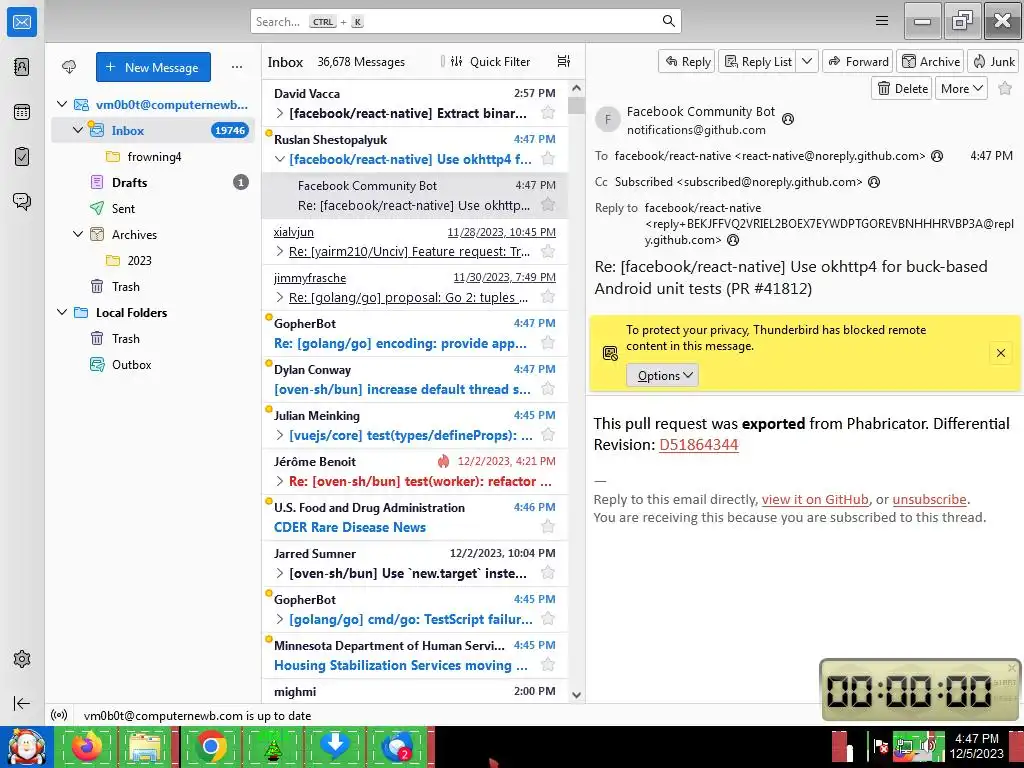Star the Julian Meinking message

[548, 434]
